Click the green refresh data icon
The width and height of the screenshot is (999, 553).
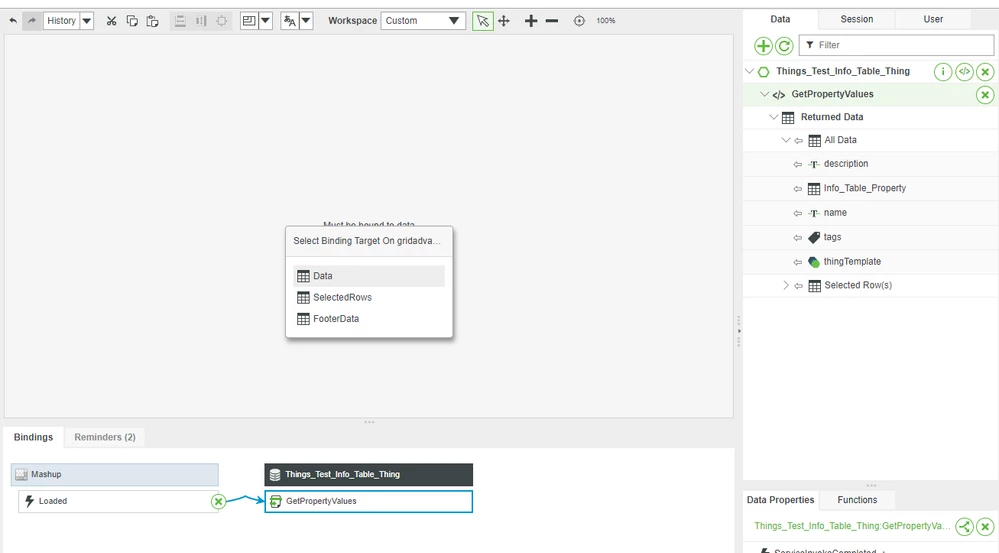[784, 46]
